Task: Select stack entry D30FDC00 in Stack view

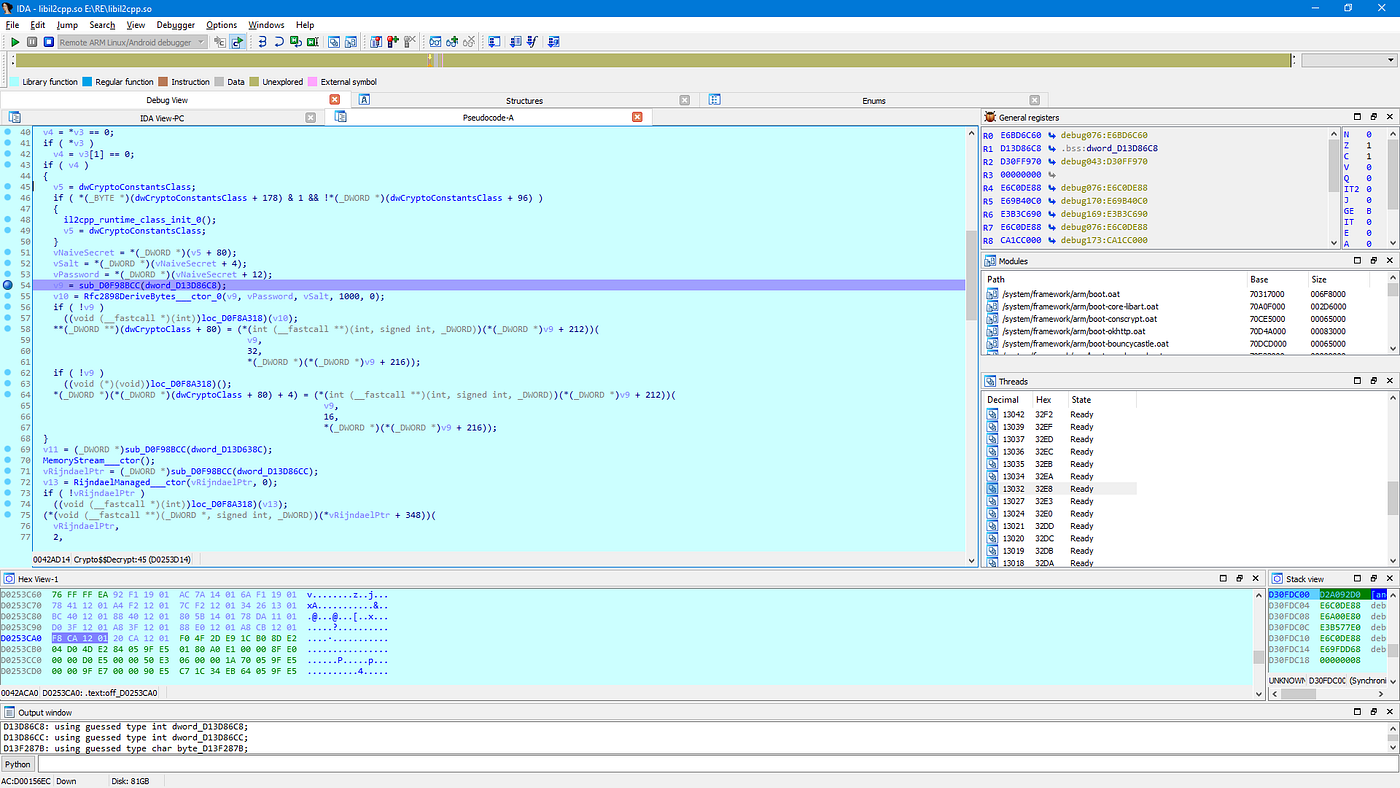Action: [1290, 594]
